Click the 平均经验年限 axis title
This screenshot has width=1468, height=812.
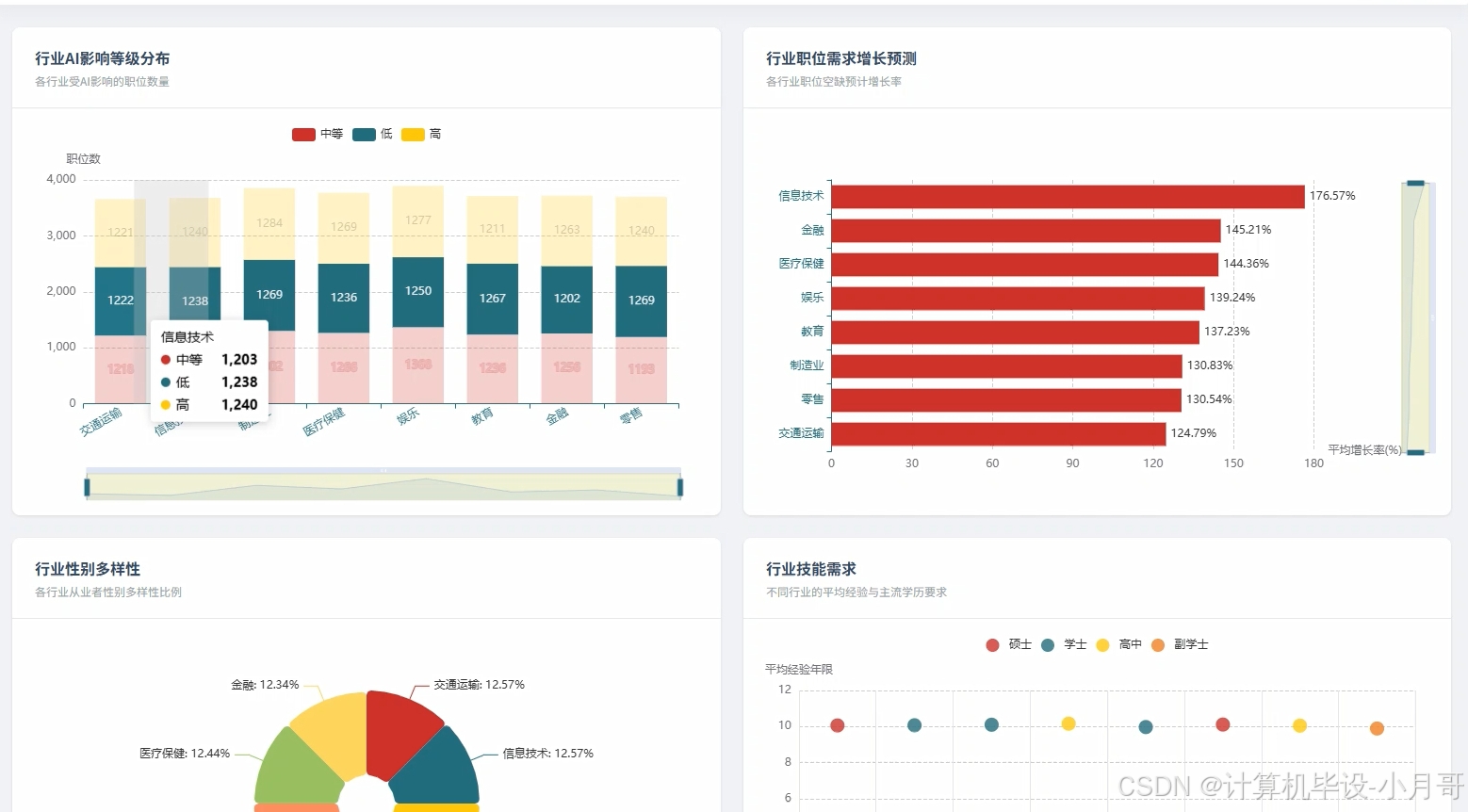799,670
